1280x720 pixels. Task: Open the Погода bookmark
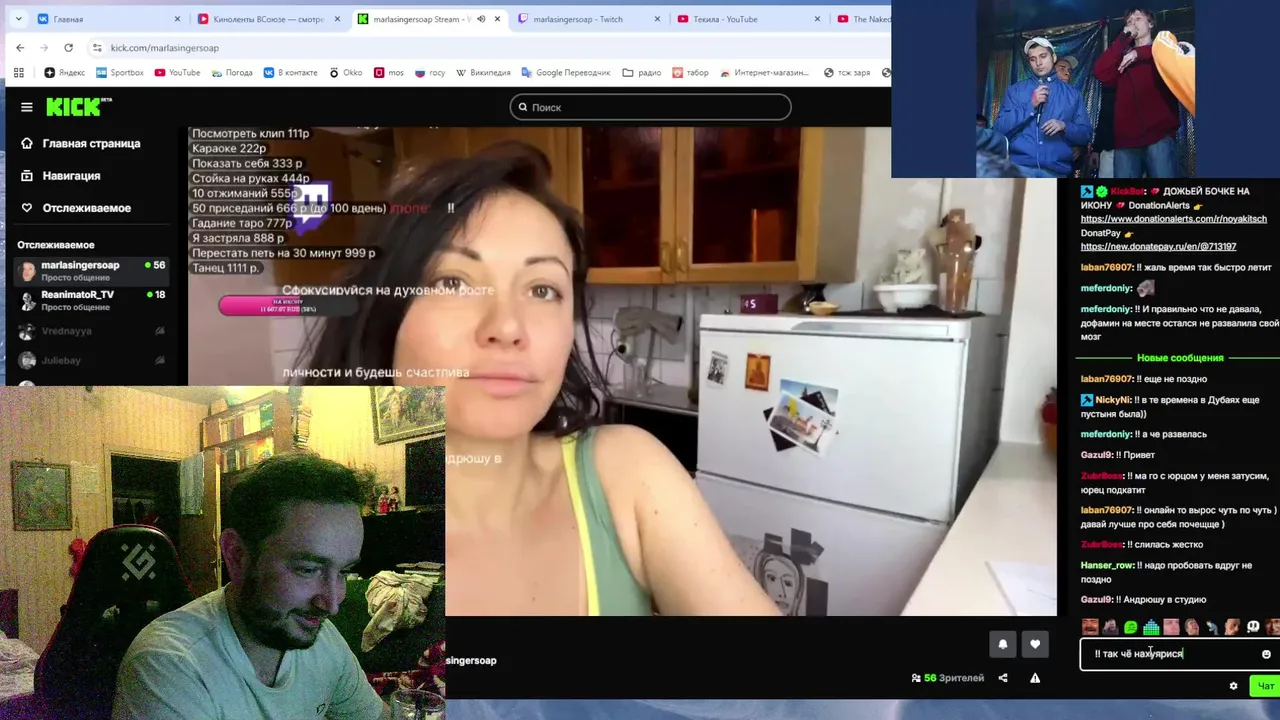(231, 72)
